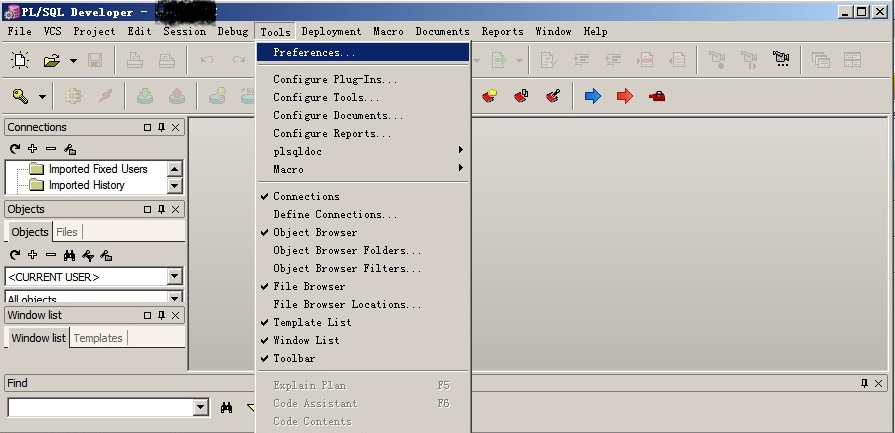The width and height of the screenshot is (895, 433).
Task: Remove connection with the minus icon
Action: pos(51,149)
